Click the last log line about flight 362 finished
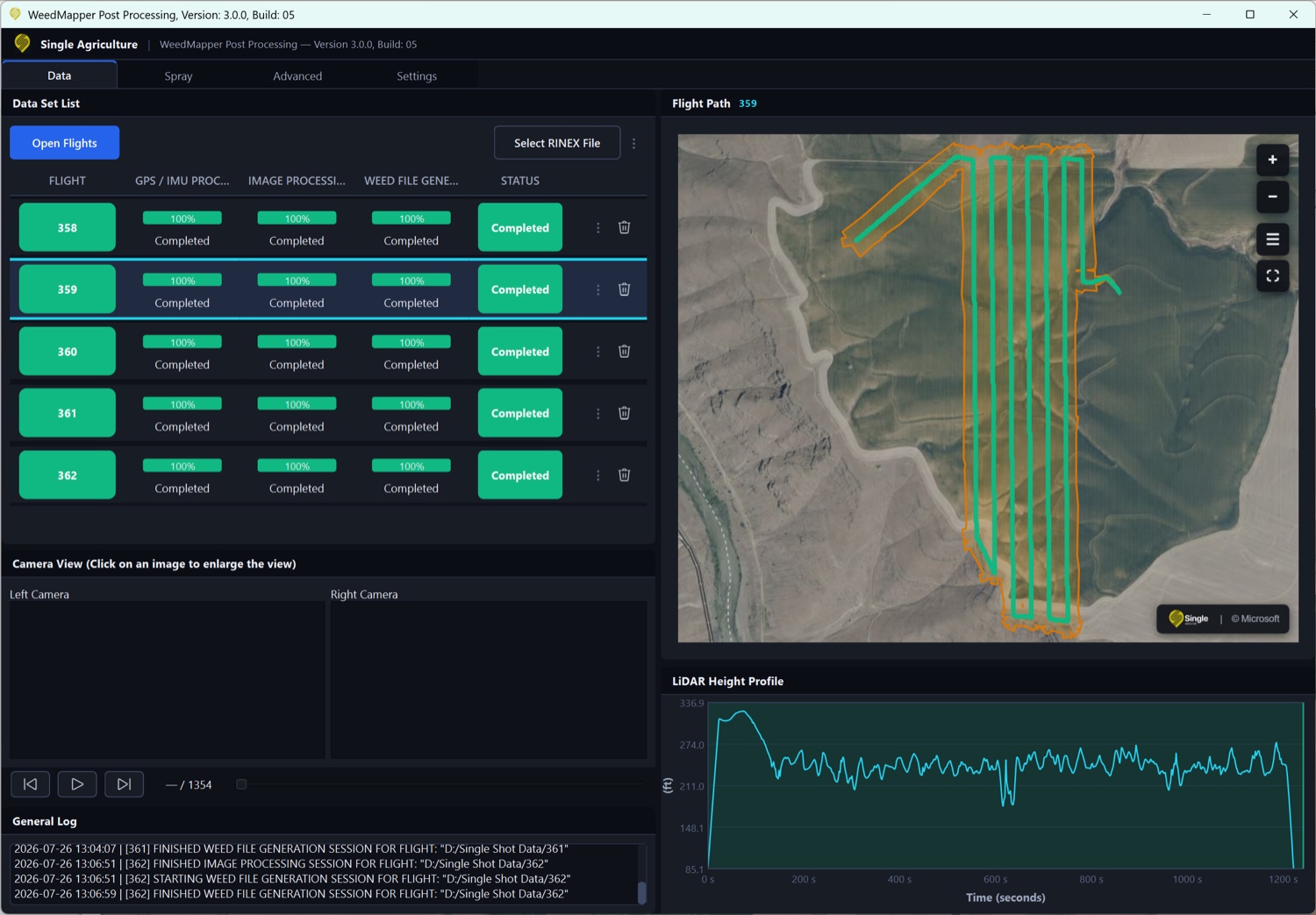 (x=291, y=894)
